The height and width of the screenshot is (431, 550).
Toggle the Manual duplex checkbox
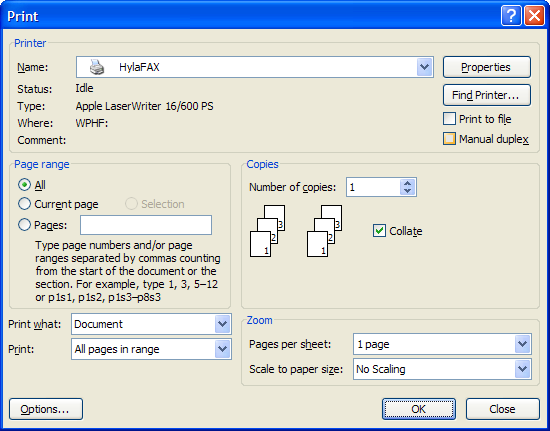coord(449,139)
